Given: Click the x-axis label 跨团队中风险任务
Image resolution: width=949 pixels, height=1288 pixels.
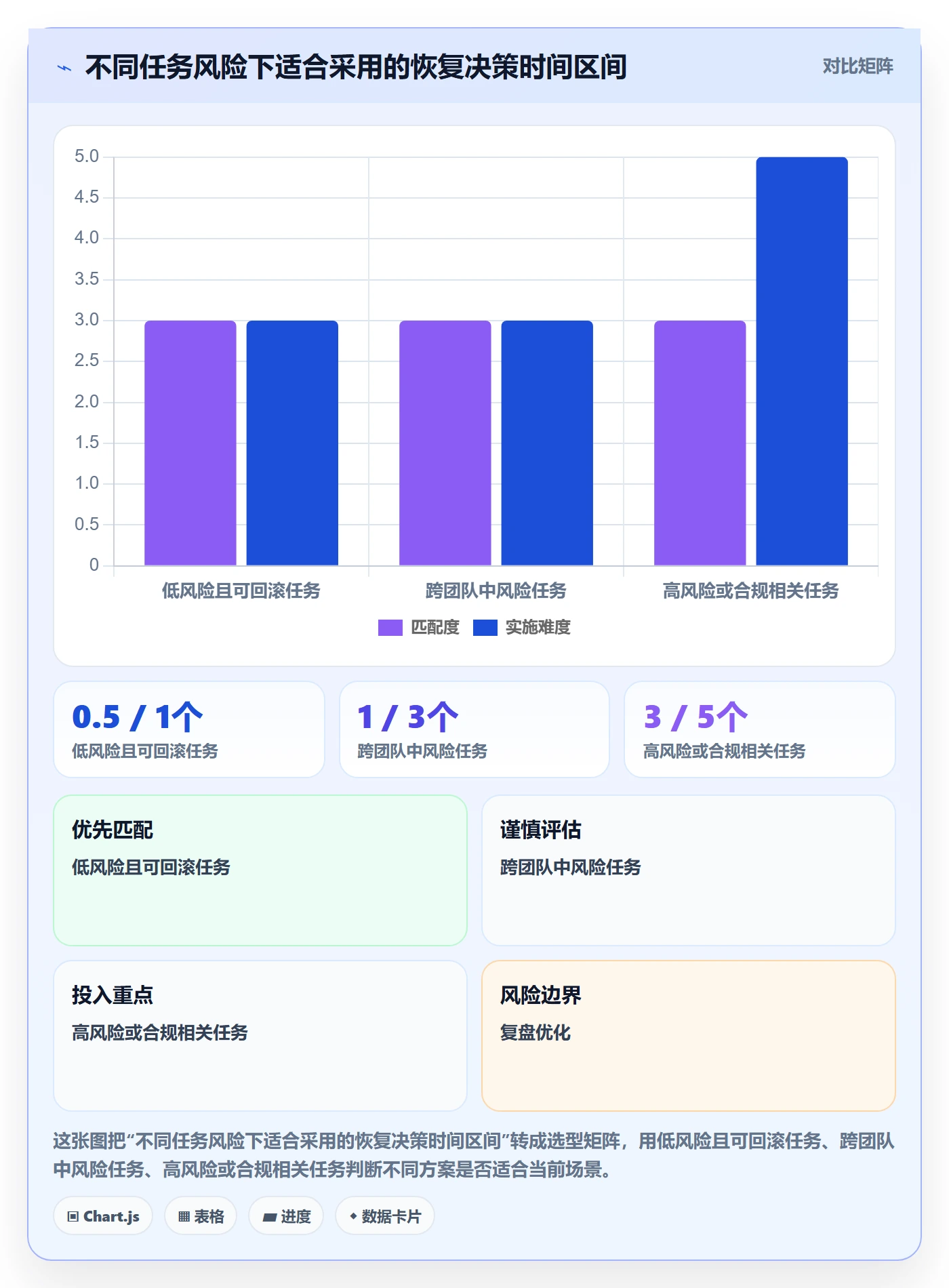Looking at the screenshot, I should (496, 591).
